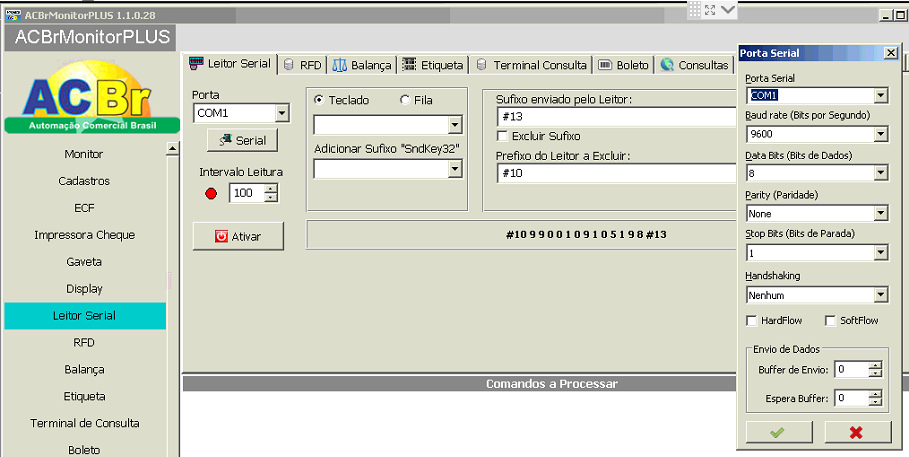Click the Leitor Serial tab icon

pyautogui.click(x=197, y=63)
